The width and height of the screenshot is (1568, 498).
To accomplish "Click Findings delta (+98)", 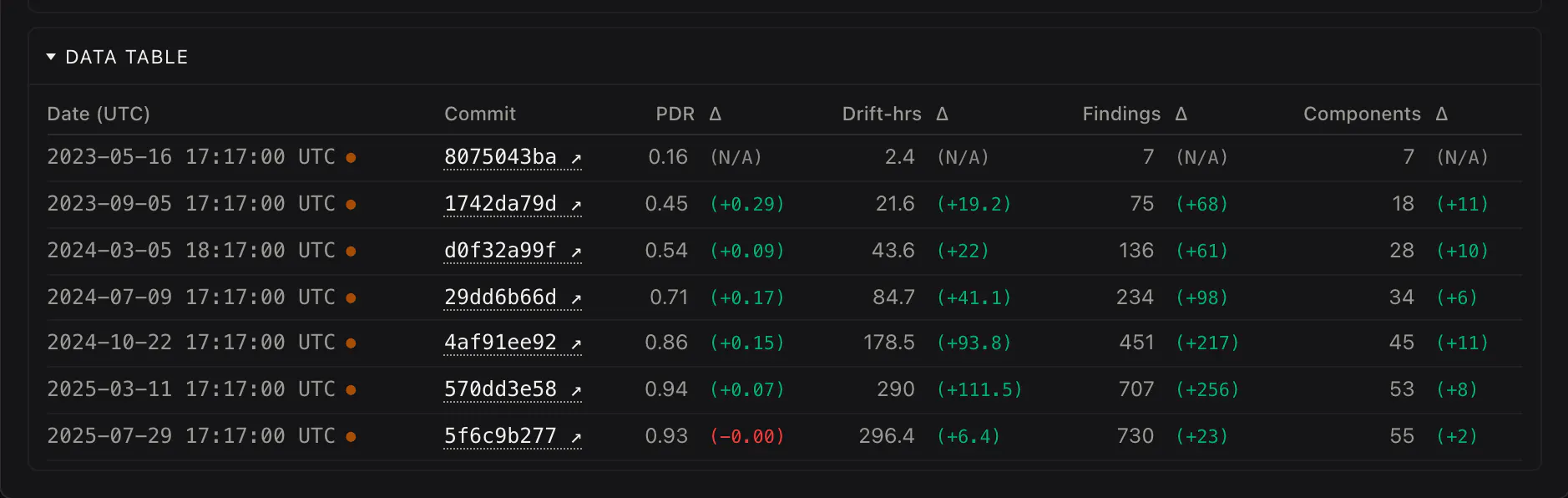I will [x=1202, y=297].
